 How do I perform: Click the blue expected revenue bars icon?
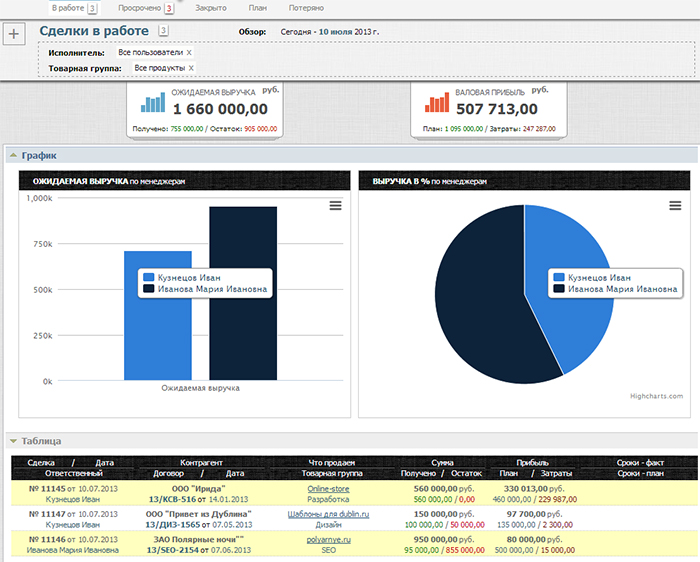pyautogui.click(x=153, y=103)
